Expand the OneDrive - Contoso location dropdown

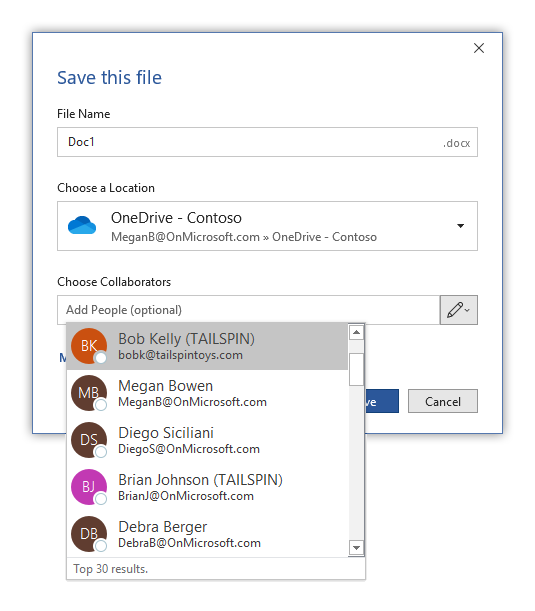[x=461, y=226]
